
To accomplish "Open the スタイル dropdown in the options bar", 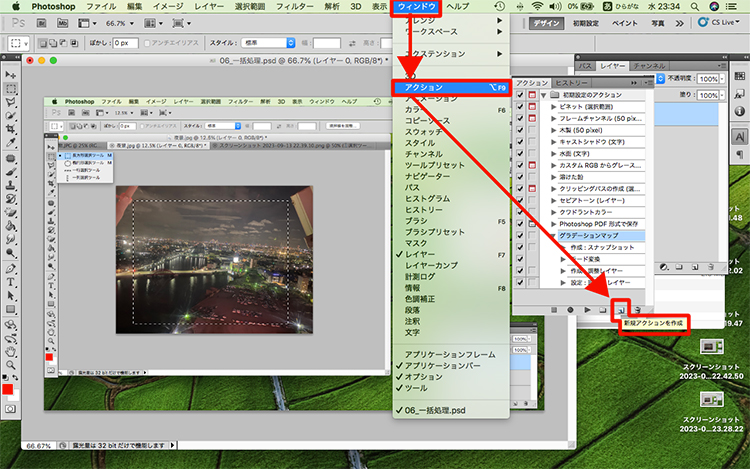I will [x=268, y=43].
